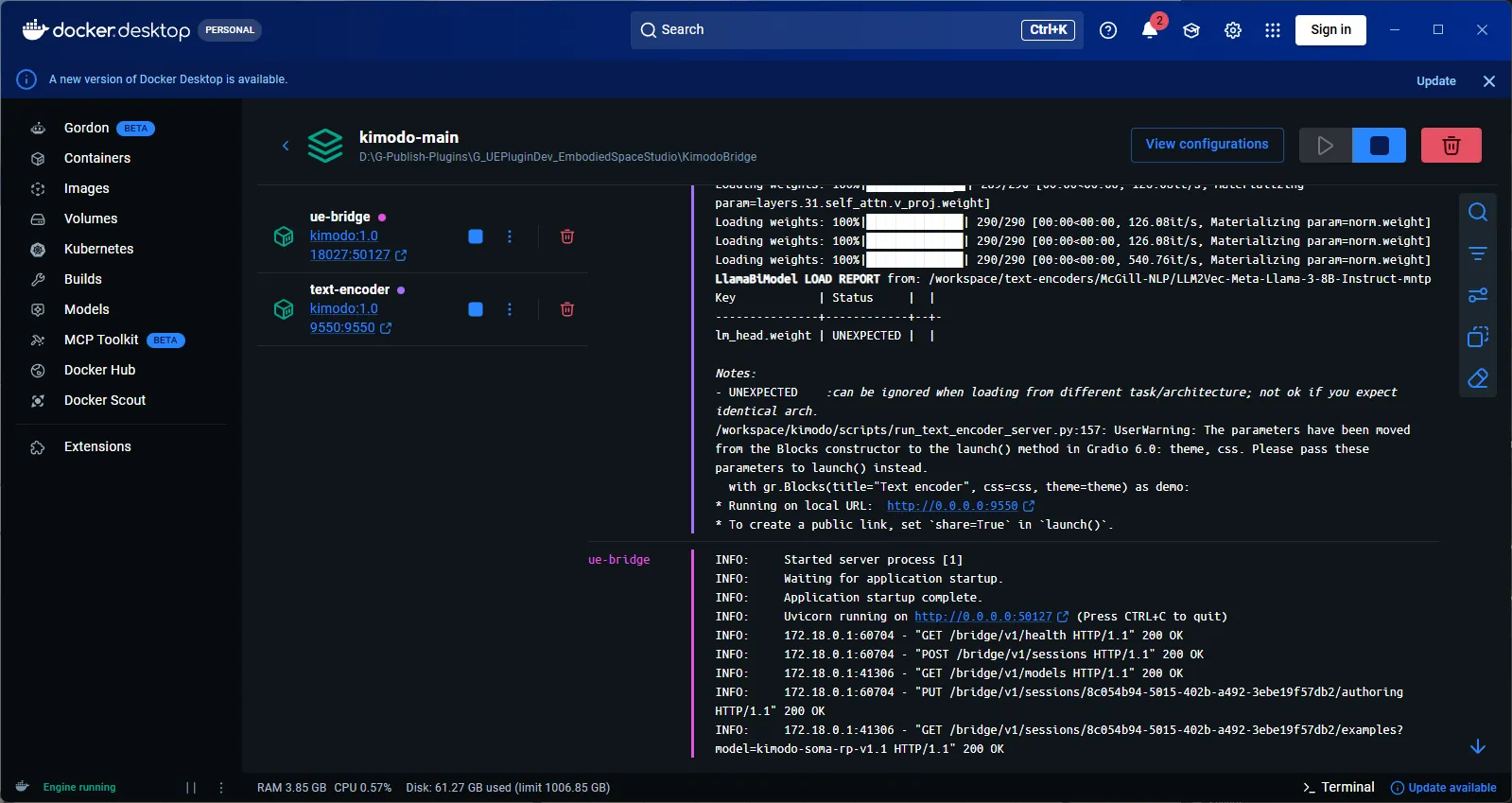Select the ue-bridge container name

point(340,217)
